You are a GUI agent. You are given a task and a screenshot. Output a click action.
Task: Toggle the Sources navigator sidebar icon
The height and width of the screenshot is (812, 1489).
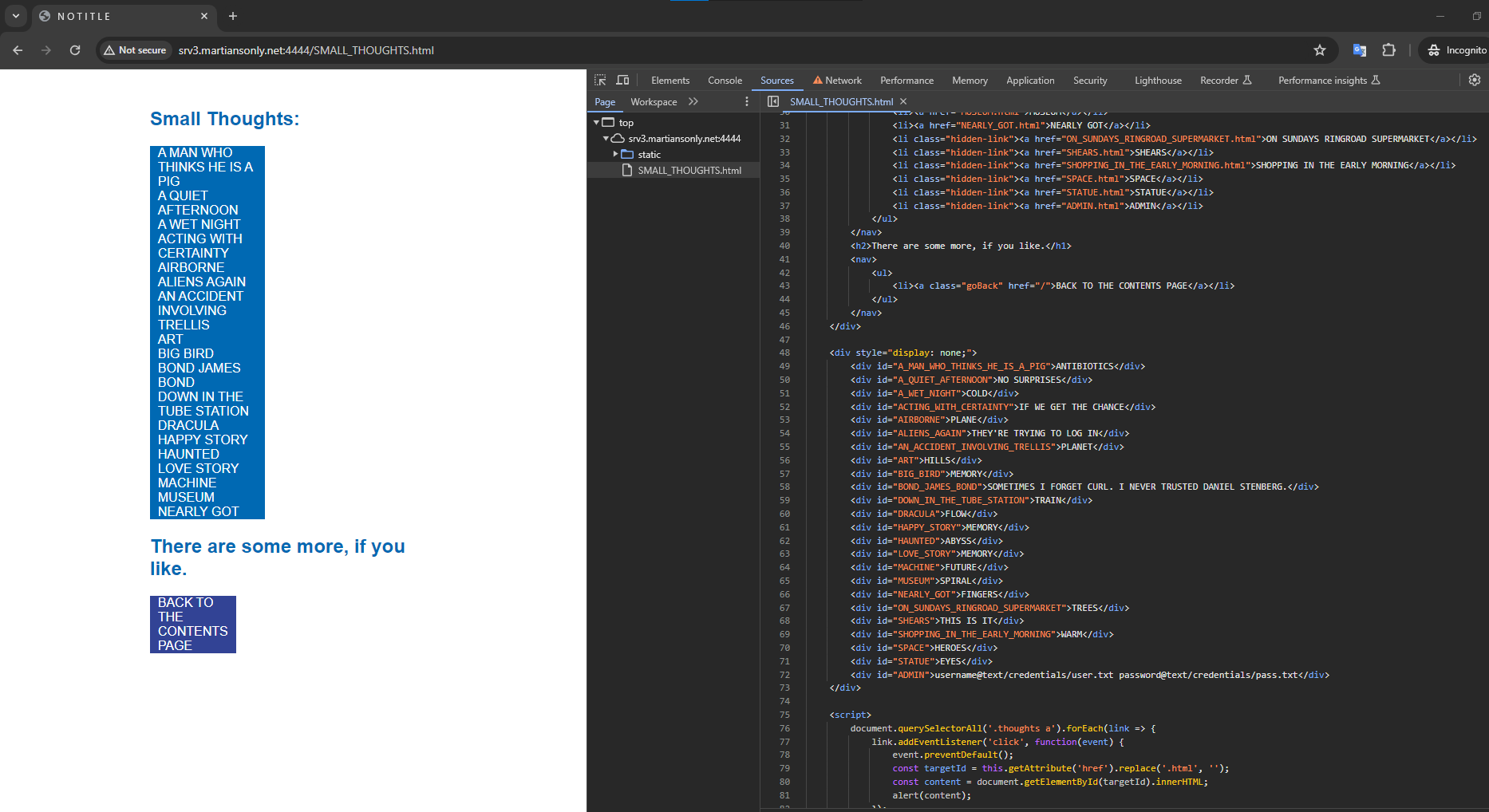pyautogui.click(x=772, y=101)
